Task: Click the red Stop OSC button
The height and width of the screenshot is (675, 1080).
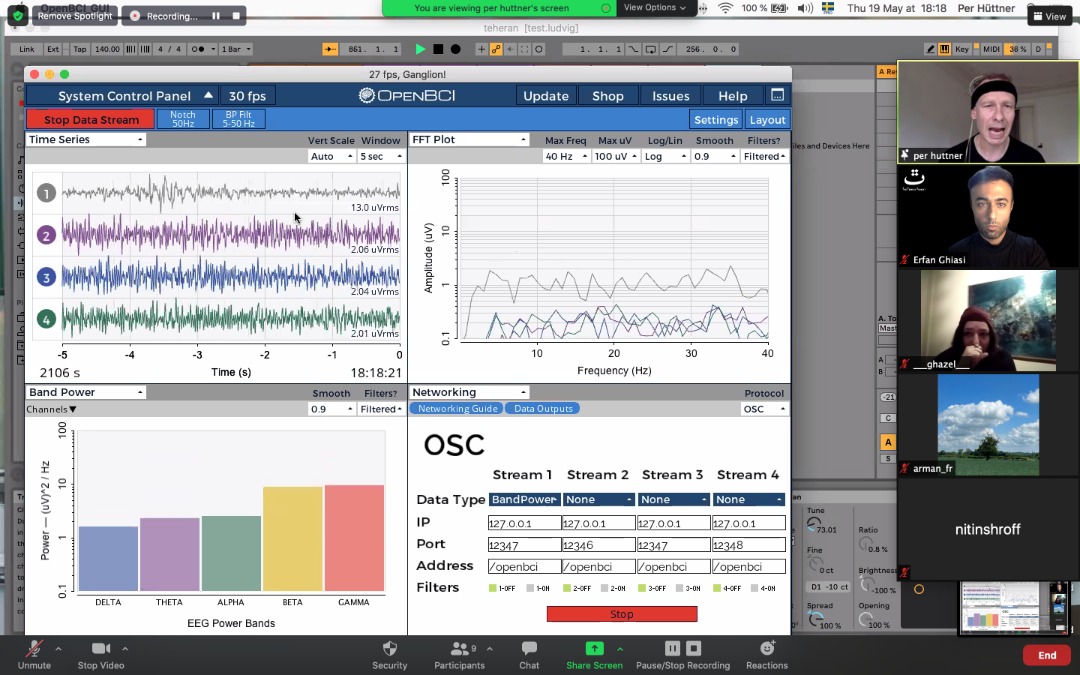Action: pos(622,614)
